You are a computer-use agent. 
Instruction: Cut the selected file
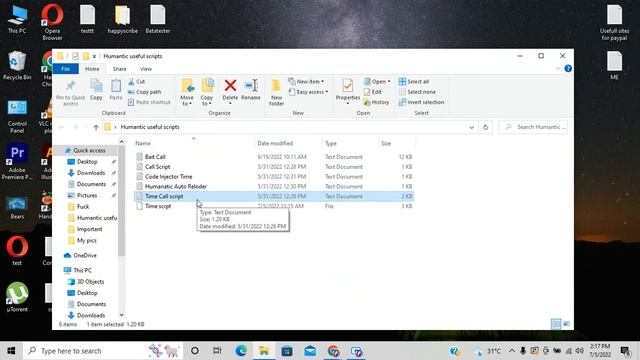[x=137, y=82]
